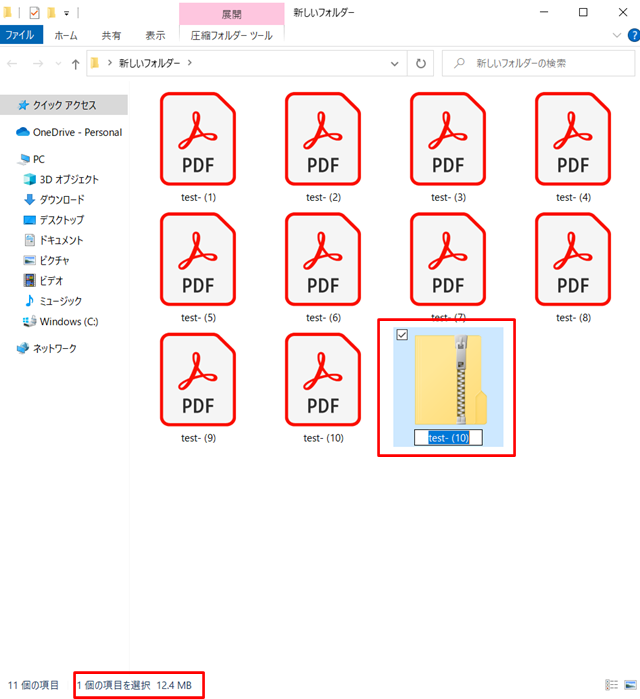This screenshot has width=640, height=699.
Task: Click the test- (9) file name label
Action: click(x=198, y=438)
